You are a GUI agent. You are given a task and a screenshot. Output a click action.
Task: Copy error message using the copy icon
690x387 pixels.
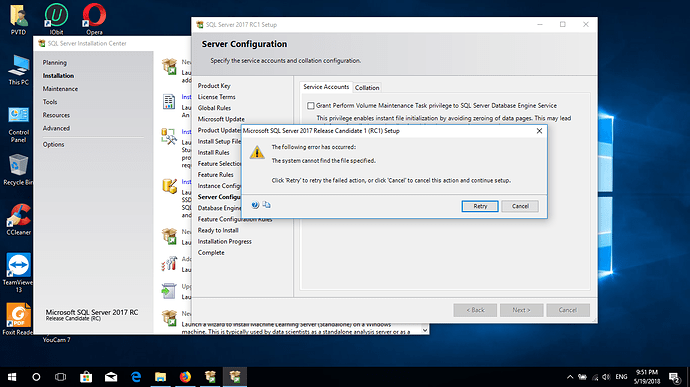[x=266, y=205]
